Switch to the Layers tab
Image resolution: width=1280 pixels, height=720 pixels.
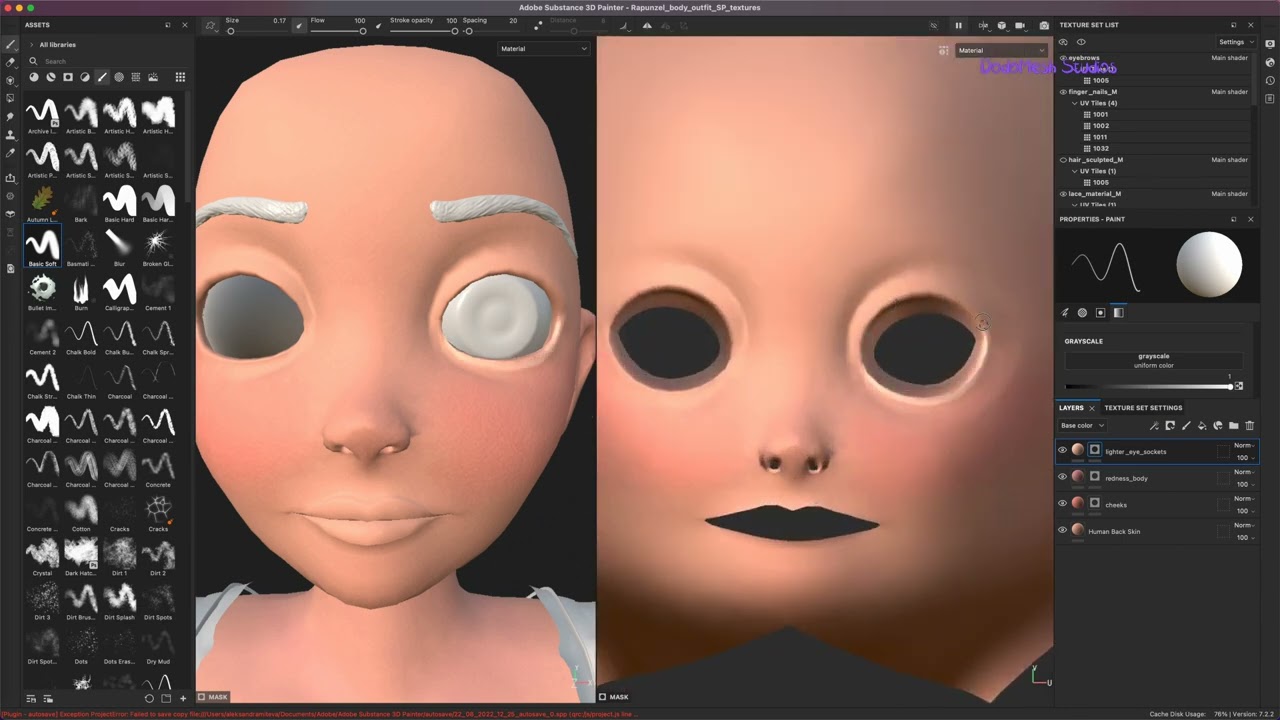click(1071, 408)
